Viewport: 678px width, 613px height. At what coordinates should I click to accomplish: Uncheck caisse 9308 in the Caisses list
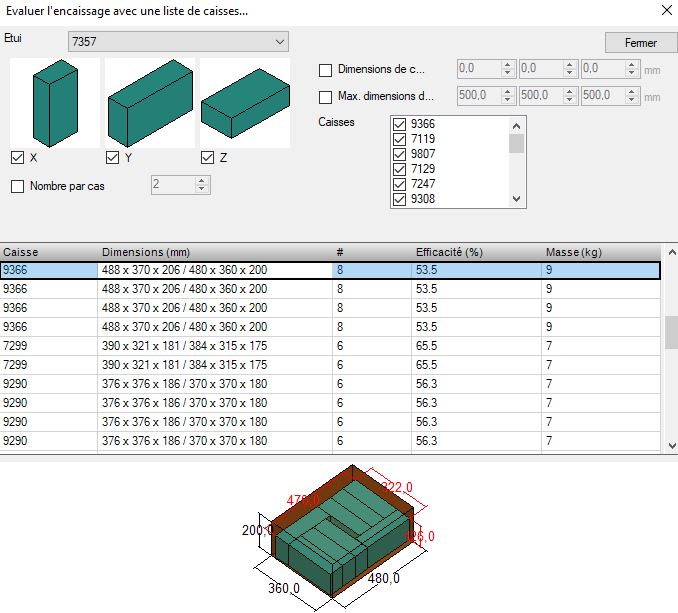pos(400,199)
